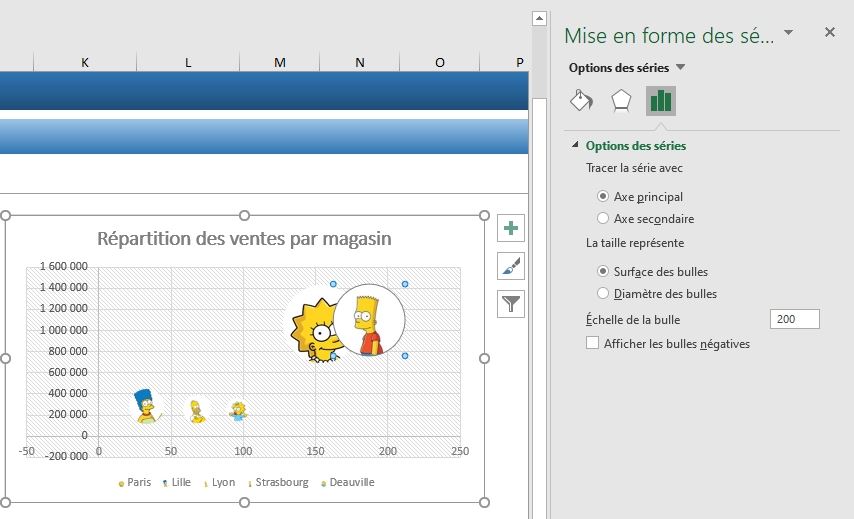This screenshot has height=519, width=854.
Task: Enable Afficher les bulles négatives checkbox
Action: pos(592,343)
